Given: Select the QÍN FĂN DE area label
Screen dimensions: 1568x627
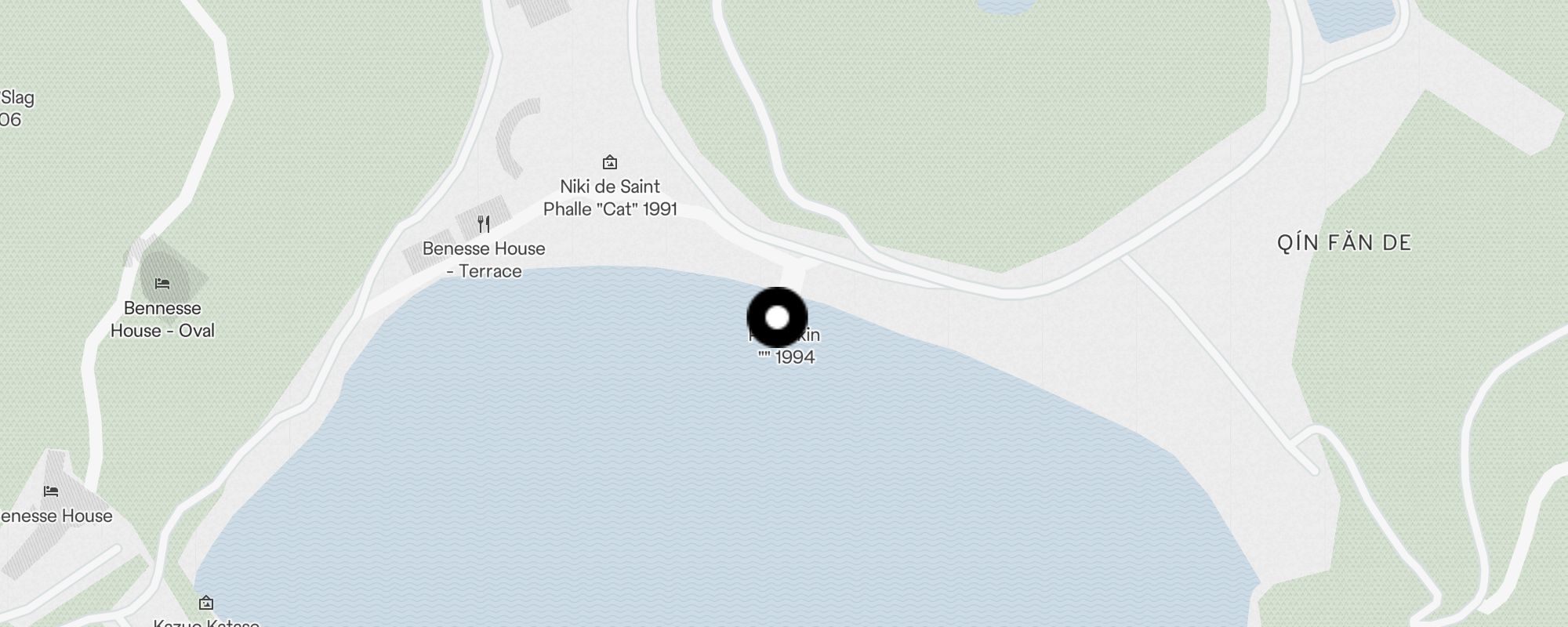Looking at the screenshot, I should [1344, 243].
